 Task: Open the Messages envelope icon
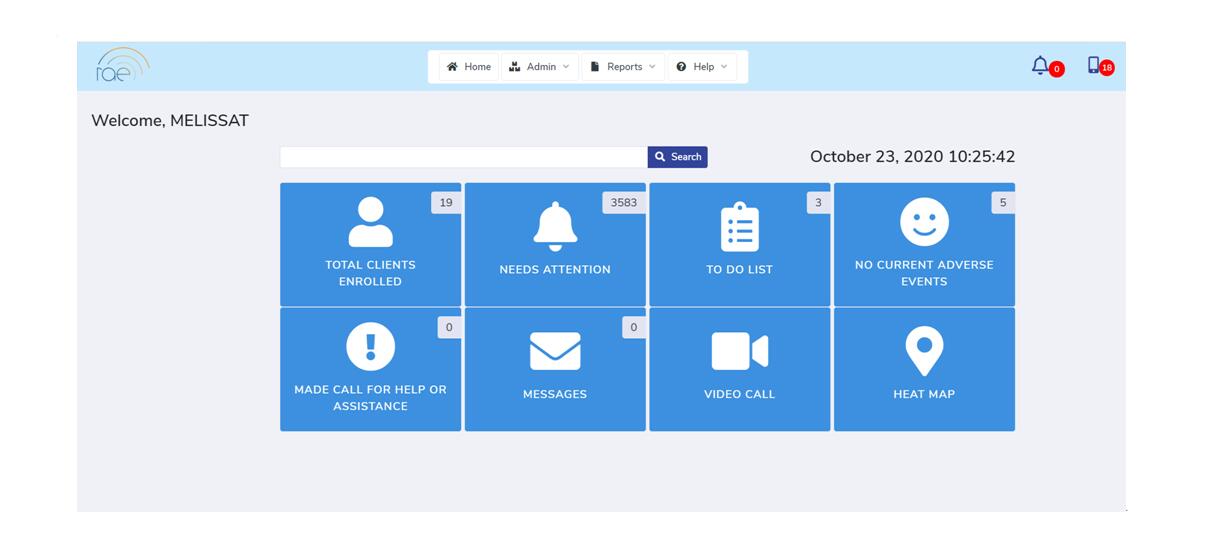point(555,351)
